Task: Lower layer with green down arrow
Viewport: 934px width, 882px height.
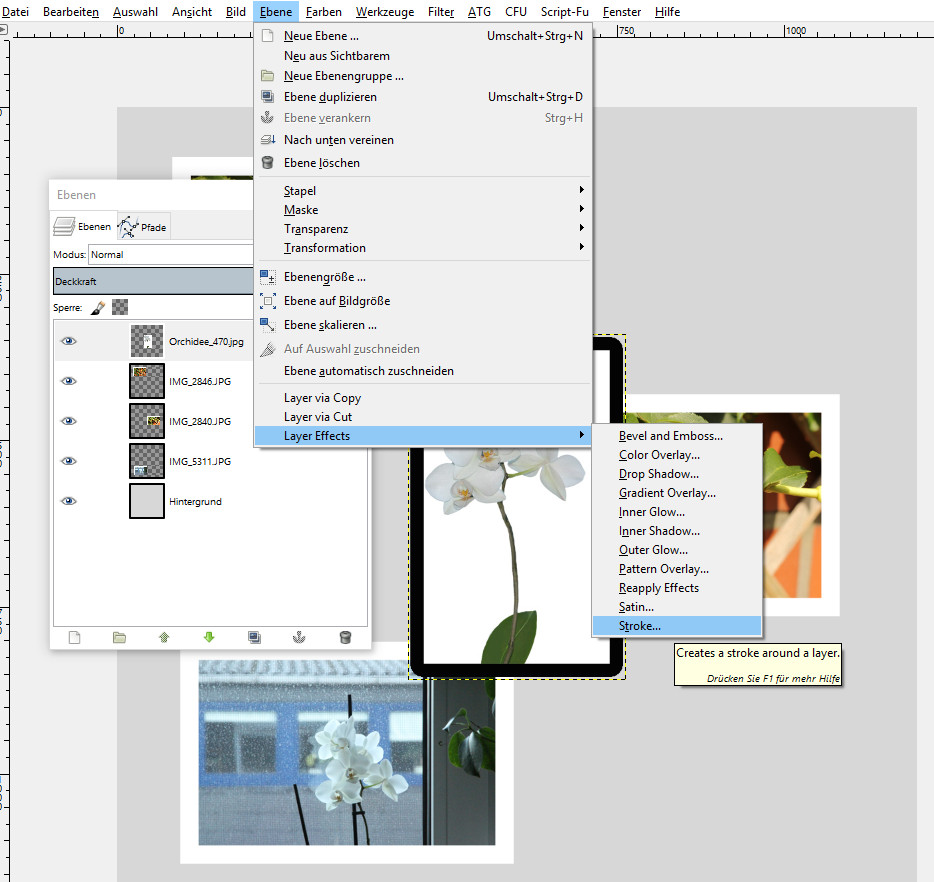Action: [209, 638]
